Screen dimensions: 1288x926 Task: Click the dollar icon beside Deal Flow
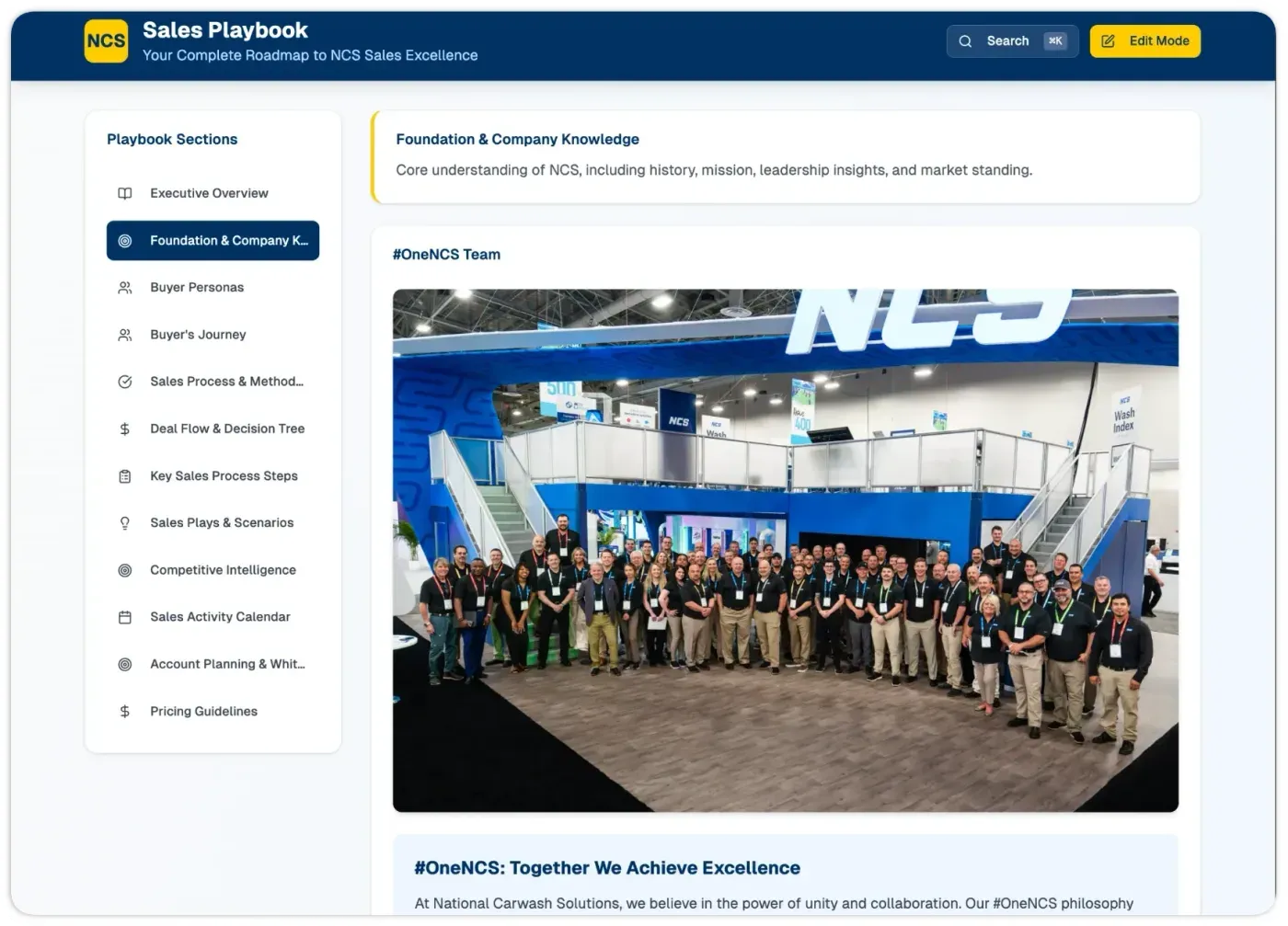125,429
